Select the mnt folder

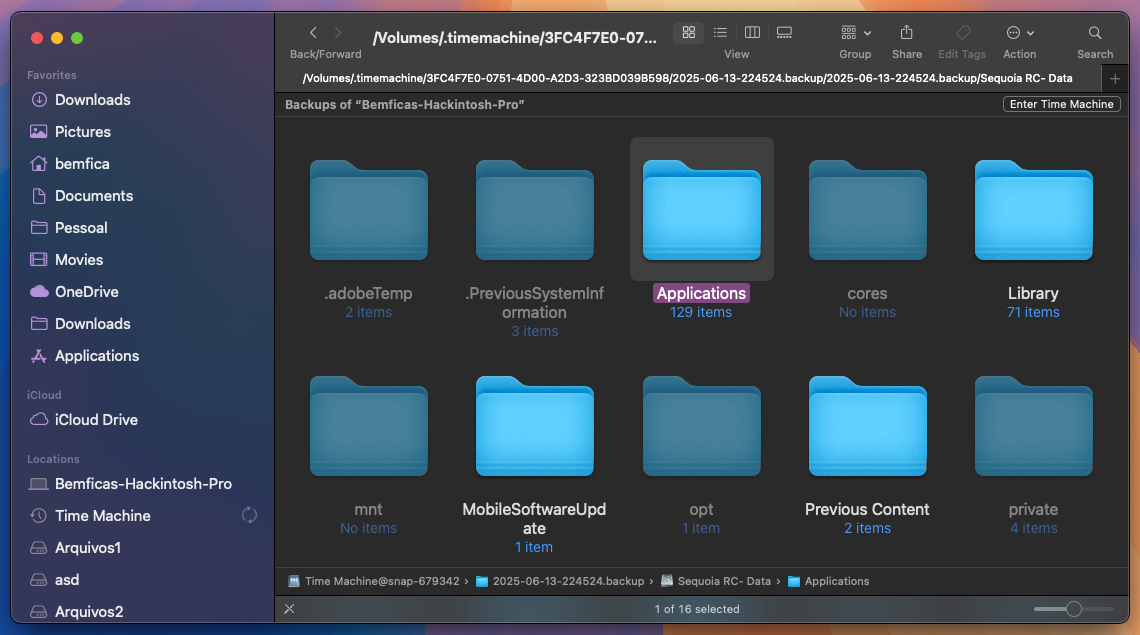point(369,428)
